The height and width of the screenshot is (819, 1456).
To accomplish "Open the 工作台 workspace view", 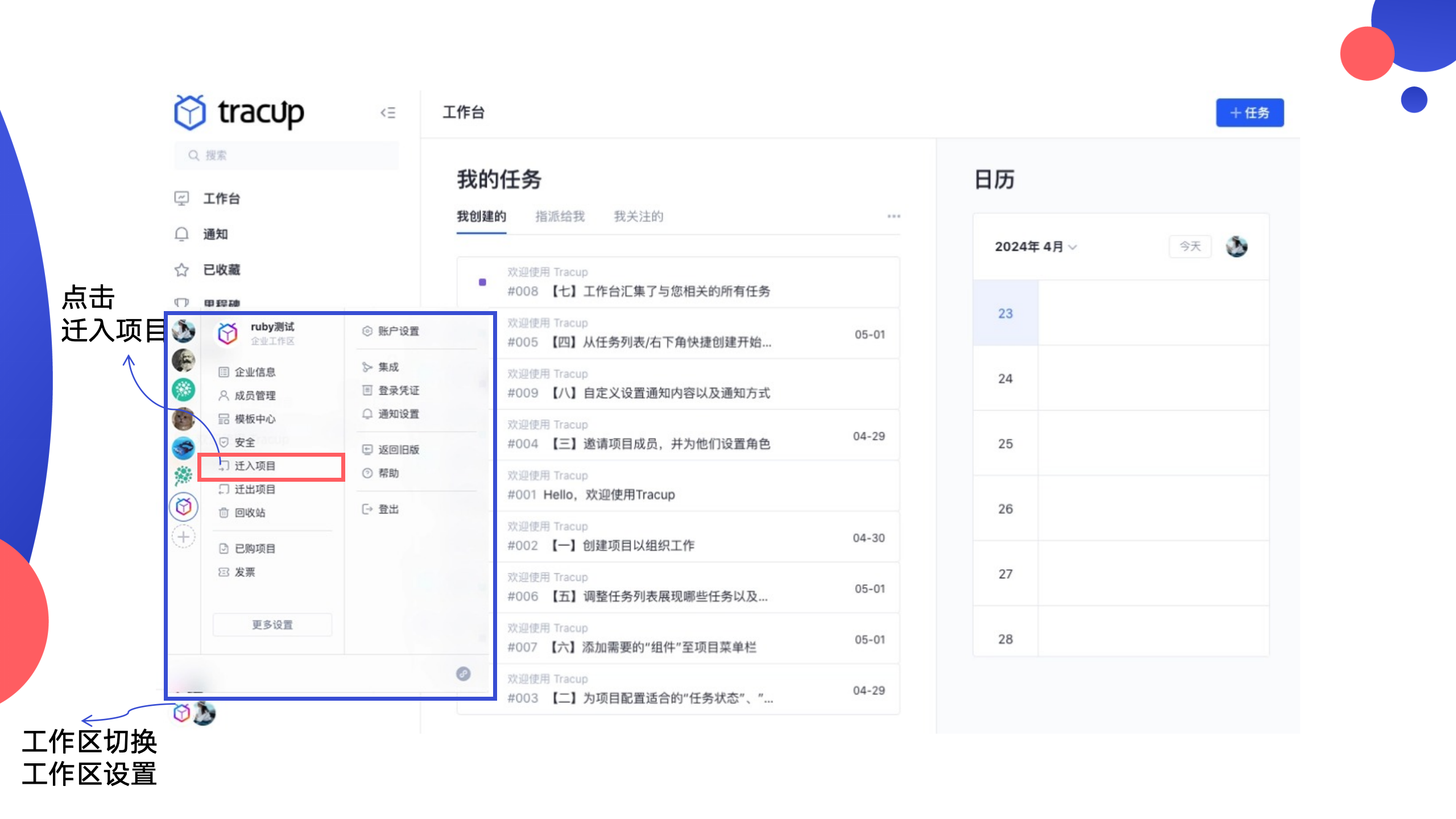I will coord(221,198).
